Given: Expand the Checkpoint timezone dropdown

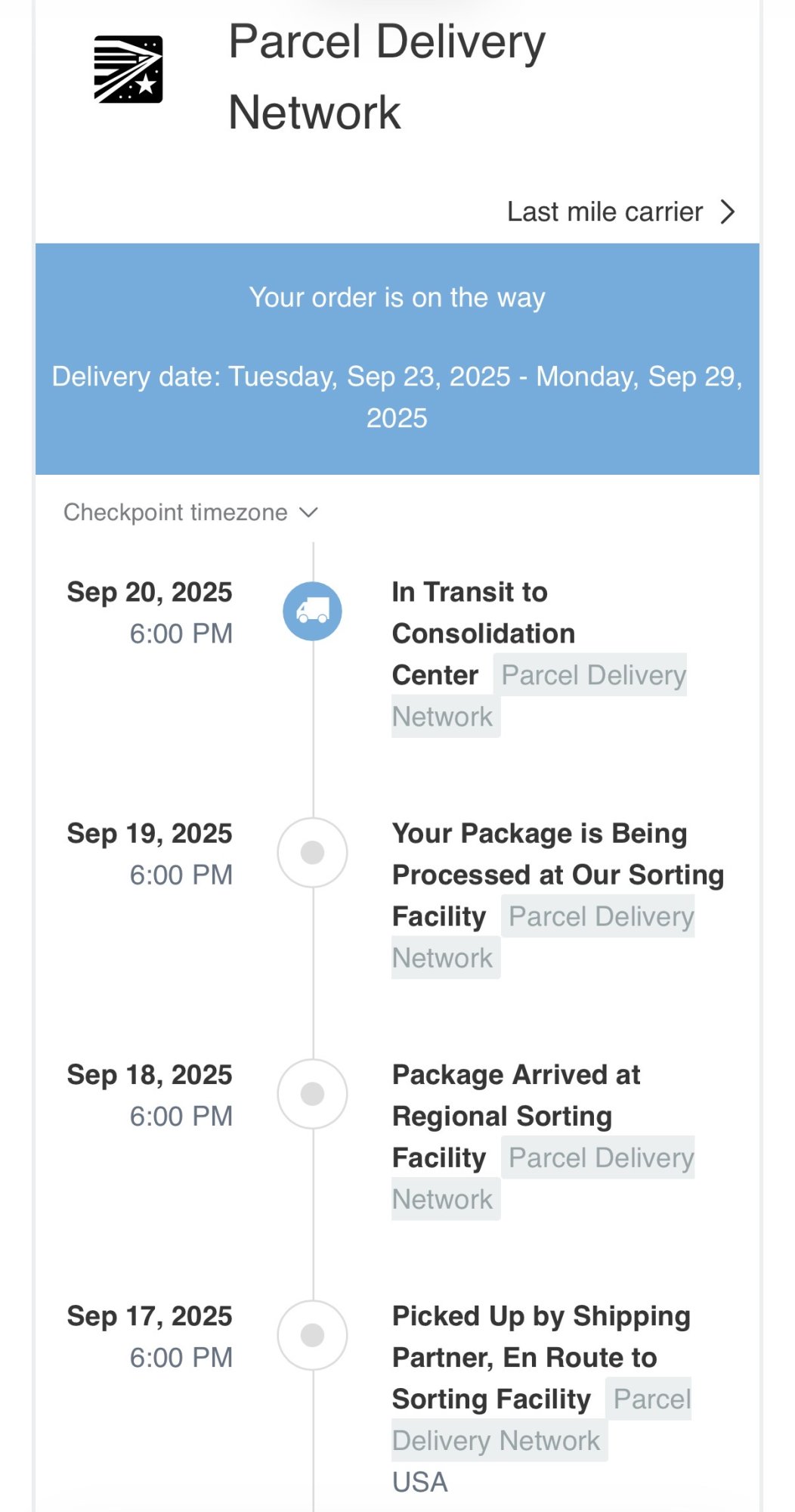Looking at the screenshot, I should (175, 513).
